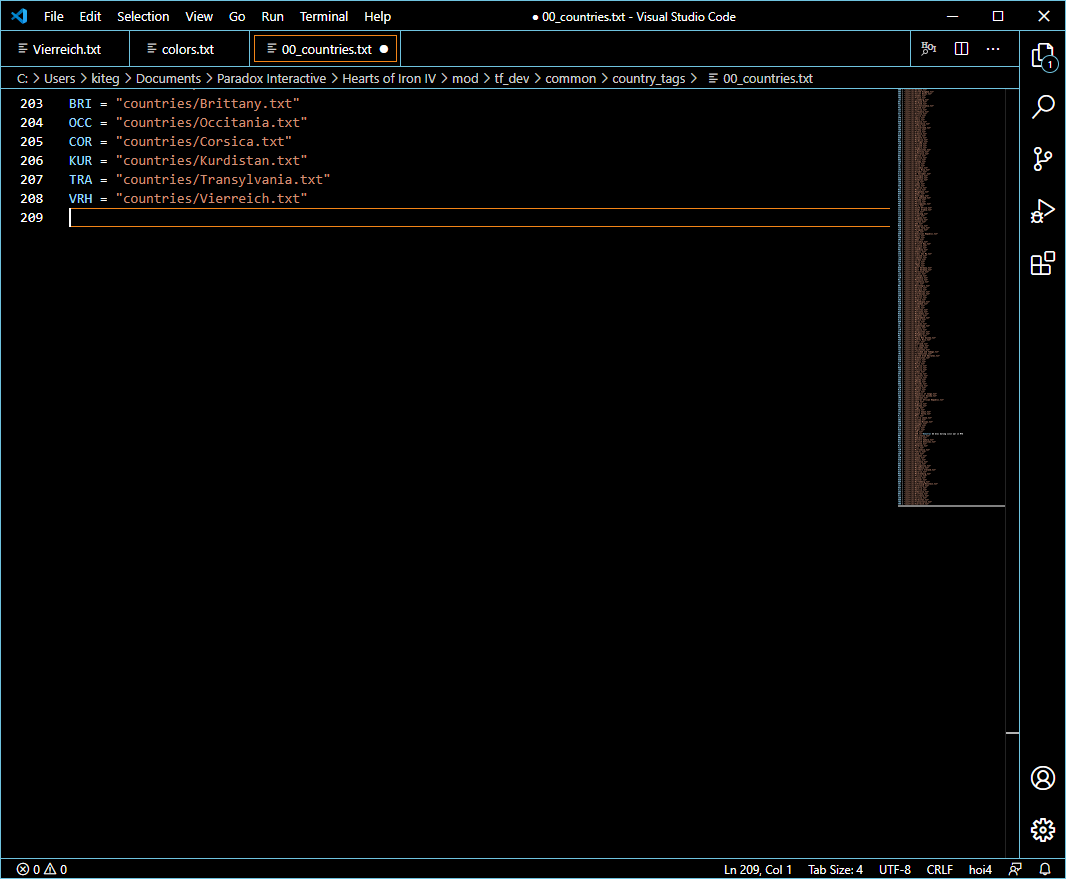Screen dimensions: 1066x879
Task: Expand the kiteg breadcrumb segment
Action: pos(105,78)
